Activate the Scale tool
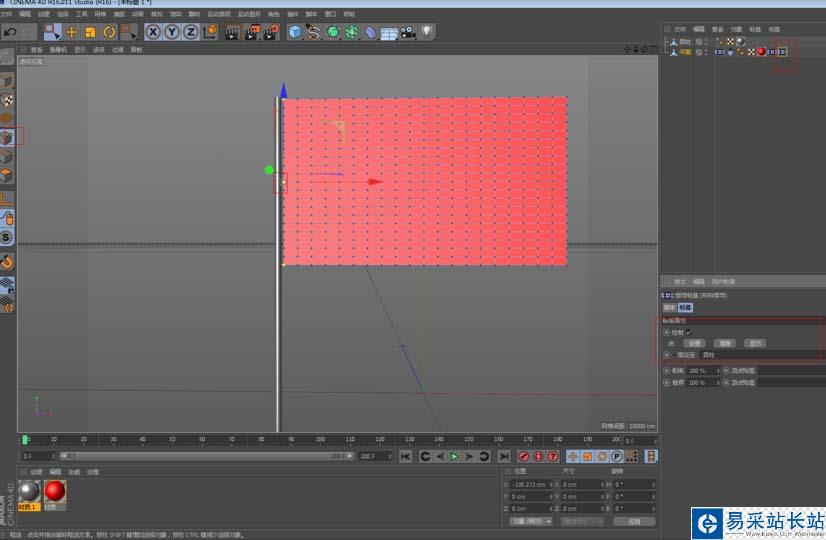The height and width of the screenshot is (540, 826). 90,32
